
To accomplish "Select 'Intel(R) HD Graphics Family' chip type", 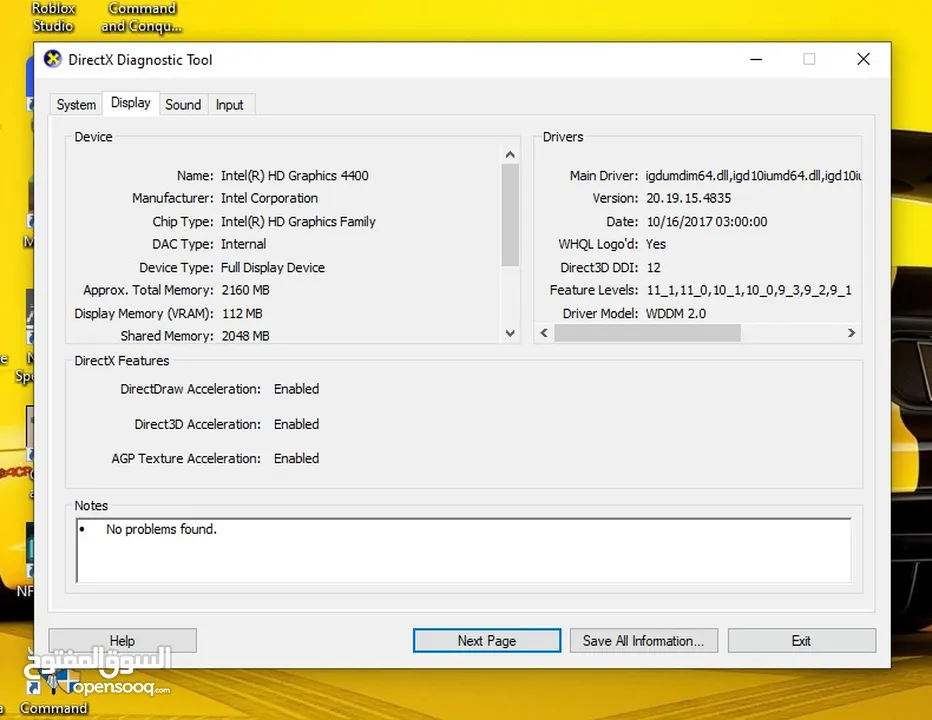I will click(298, 222).
